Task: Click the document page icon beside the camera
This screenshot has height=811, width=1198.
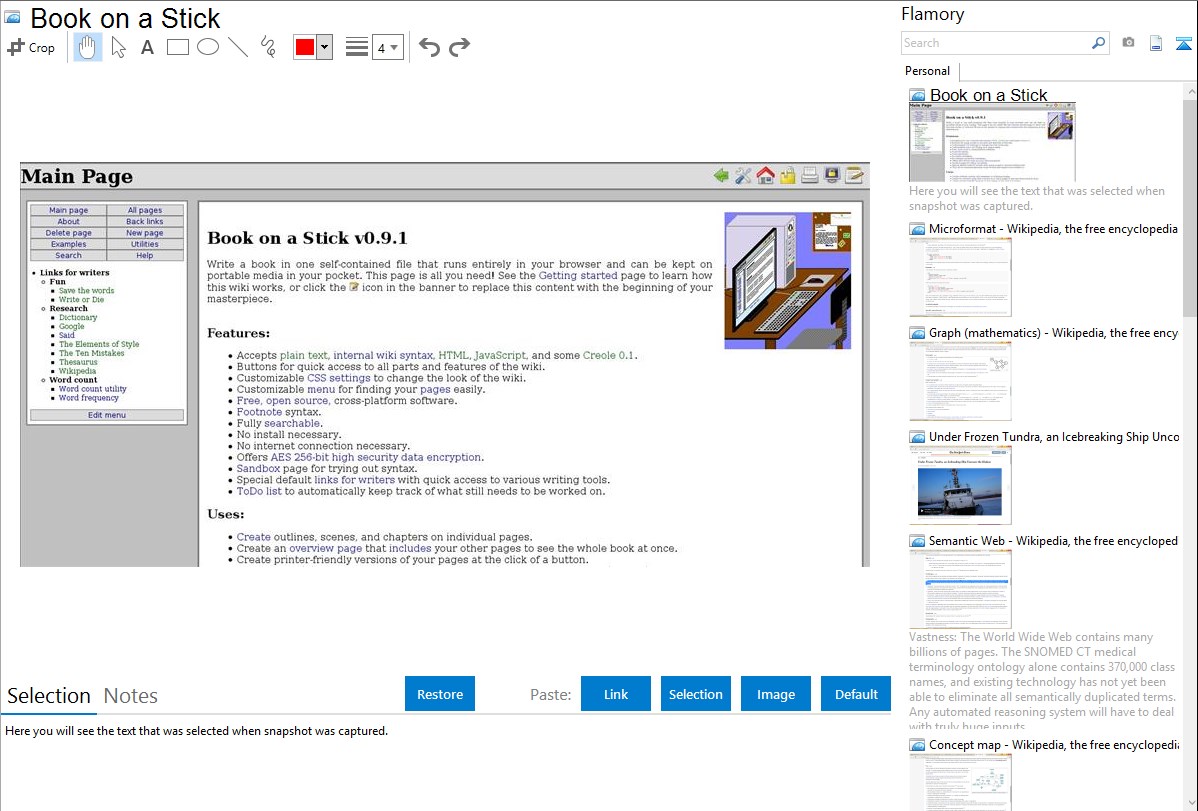Action: [x=1156, y=43]
